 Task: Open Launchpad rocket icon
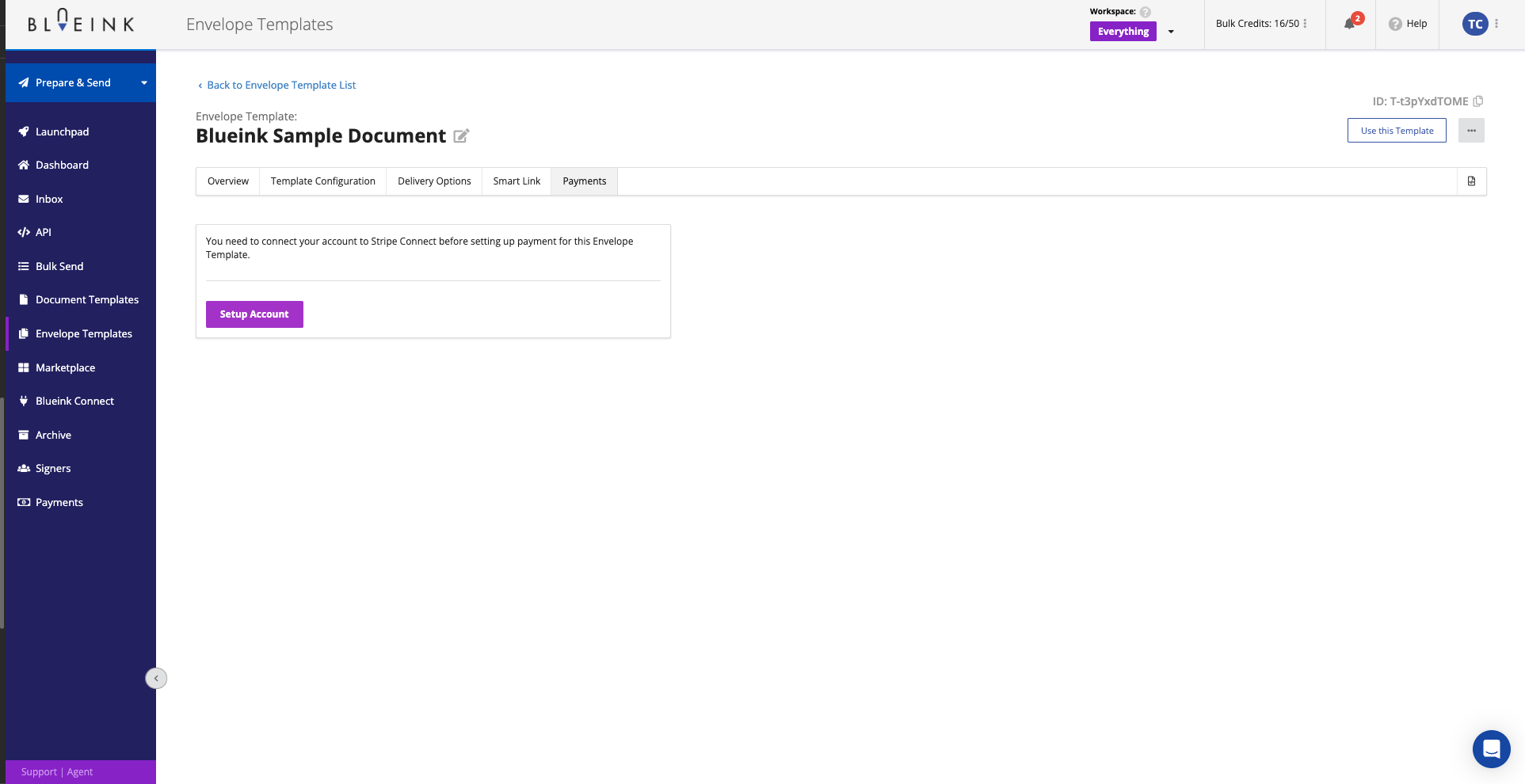(24, 131)
